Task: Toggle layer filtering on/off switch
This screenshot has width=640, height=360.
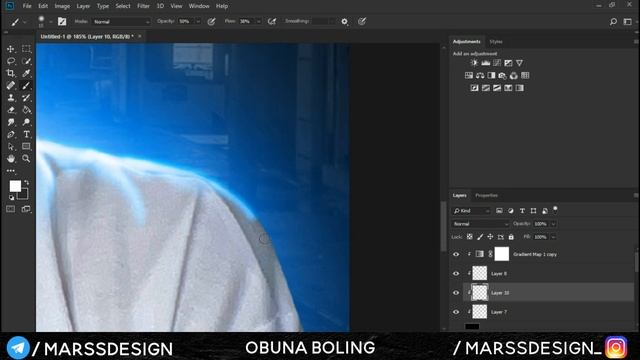Action: (555, 209)
